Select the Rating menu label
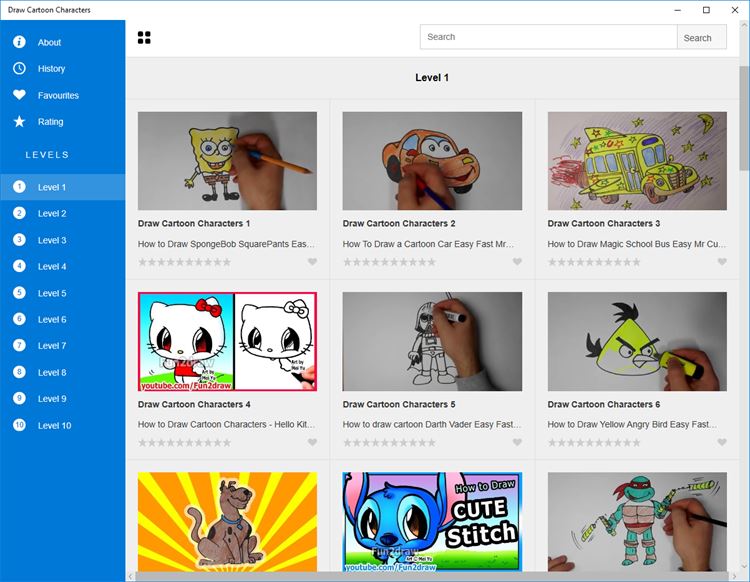This screenshot has height=582, width=750. point(51,121)
